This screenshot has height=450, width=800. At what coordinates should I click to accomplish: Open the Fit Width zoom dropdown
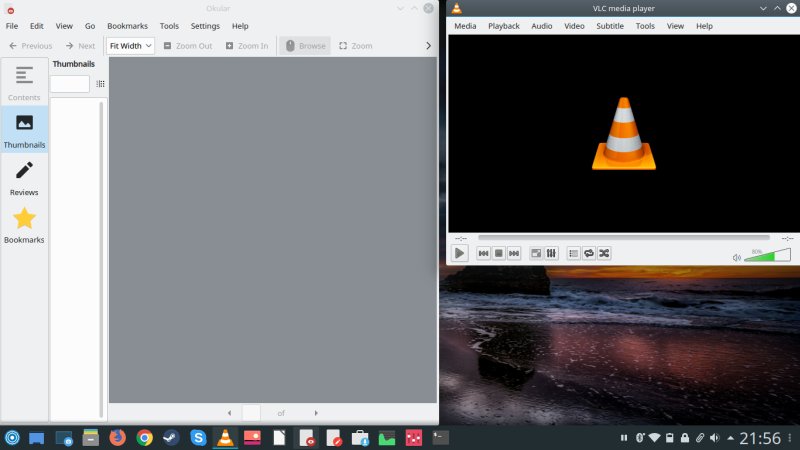pos(130,46)
